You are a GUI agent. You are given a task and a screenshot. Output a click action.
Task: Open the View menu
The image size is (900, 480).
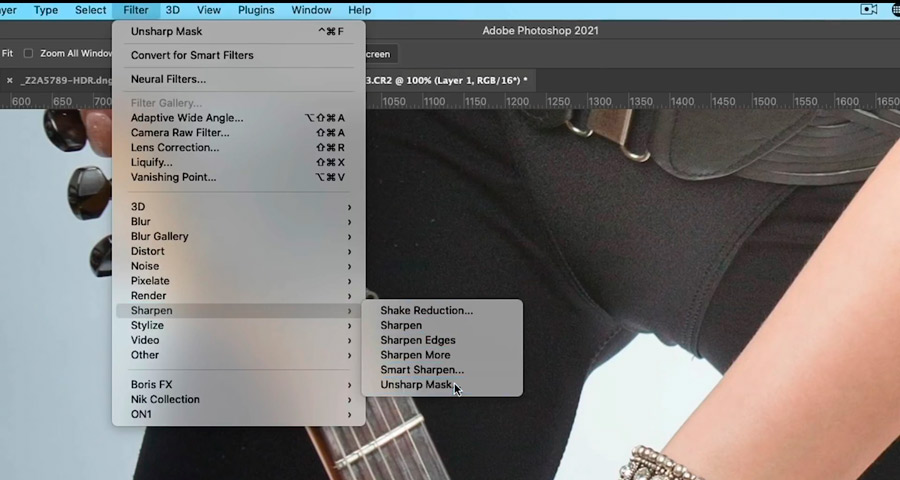point(209,10)
